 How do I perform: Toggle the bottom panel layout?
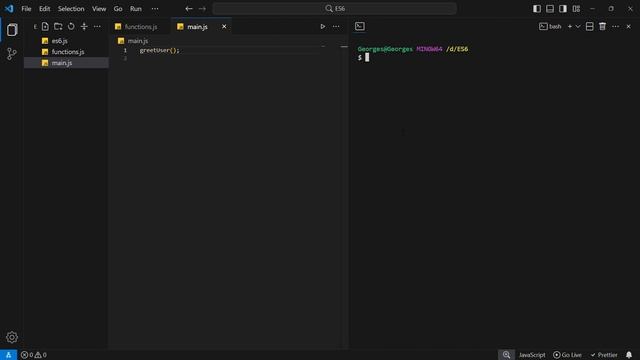pos(550,9)
